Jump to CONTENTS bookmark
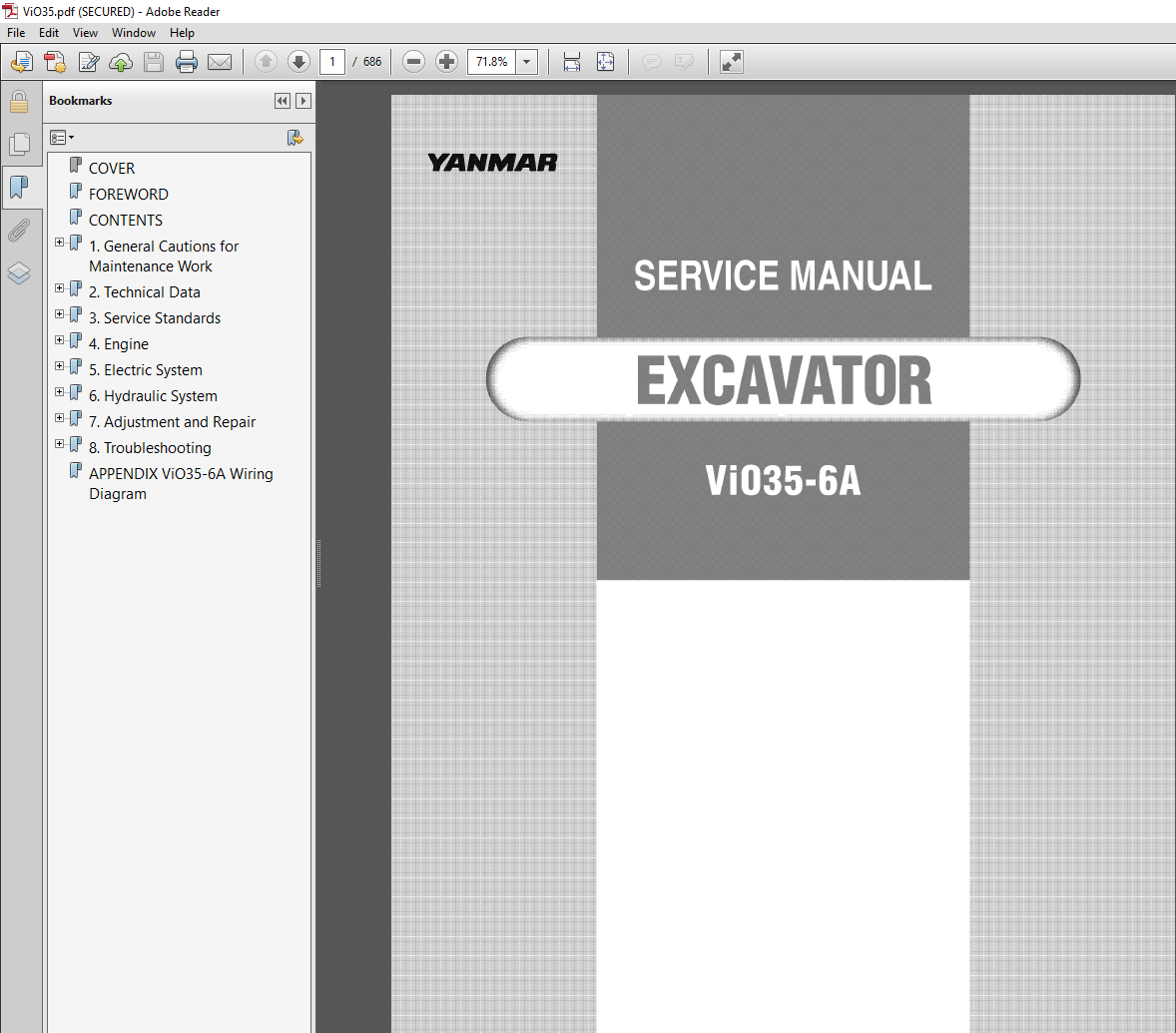 click(125, 221)
